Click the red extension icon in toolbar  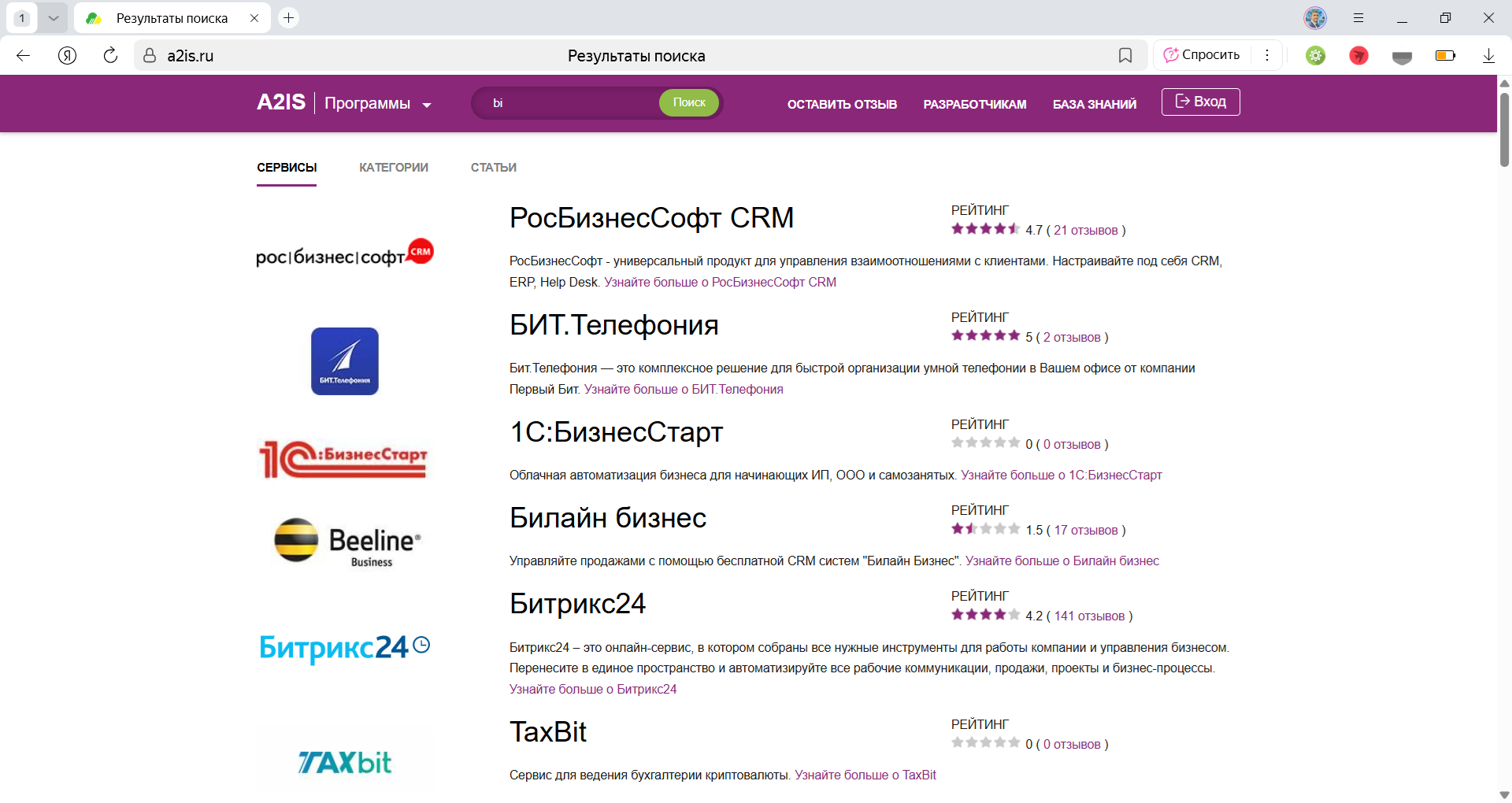pos(1358,55)
